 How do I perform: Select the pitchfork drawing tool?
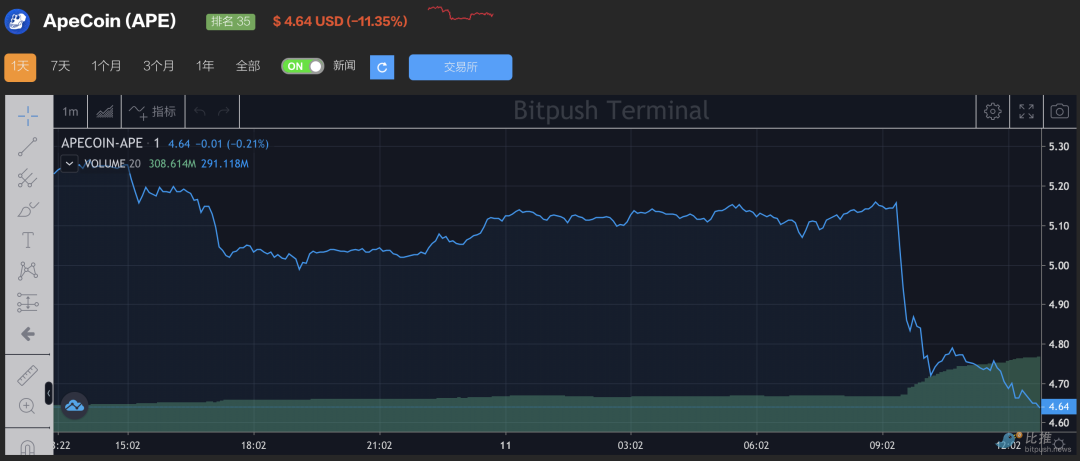click(28, 178)
